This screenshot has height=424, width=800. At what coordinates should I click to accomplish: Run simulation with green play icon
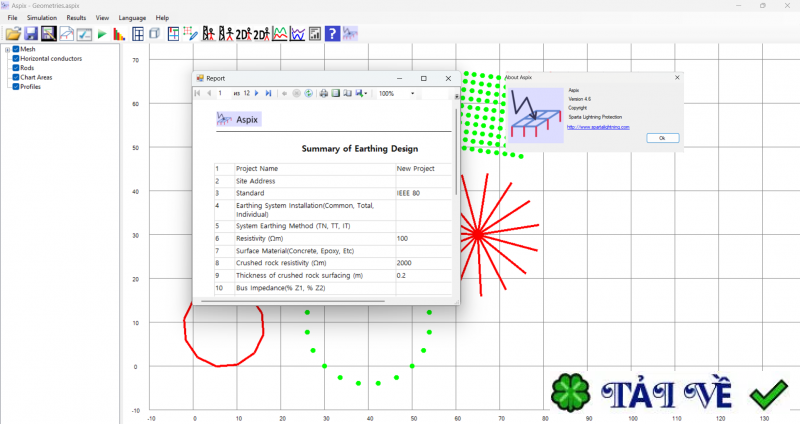(x=101, y=34)
